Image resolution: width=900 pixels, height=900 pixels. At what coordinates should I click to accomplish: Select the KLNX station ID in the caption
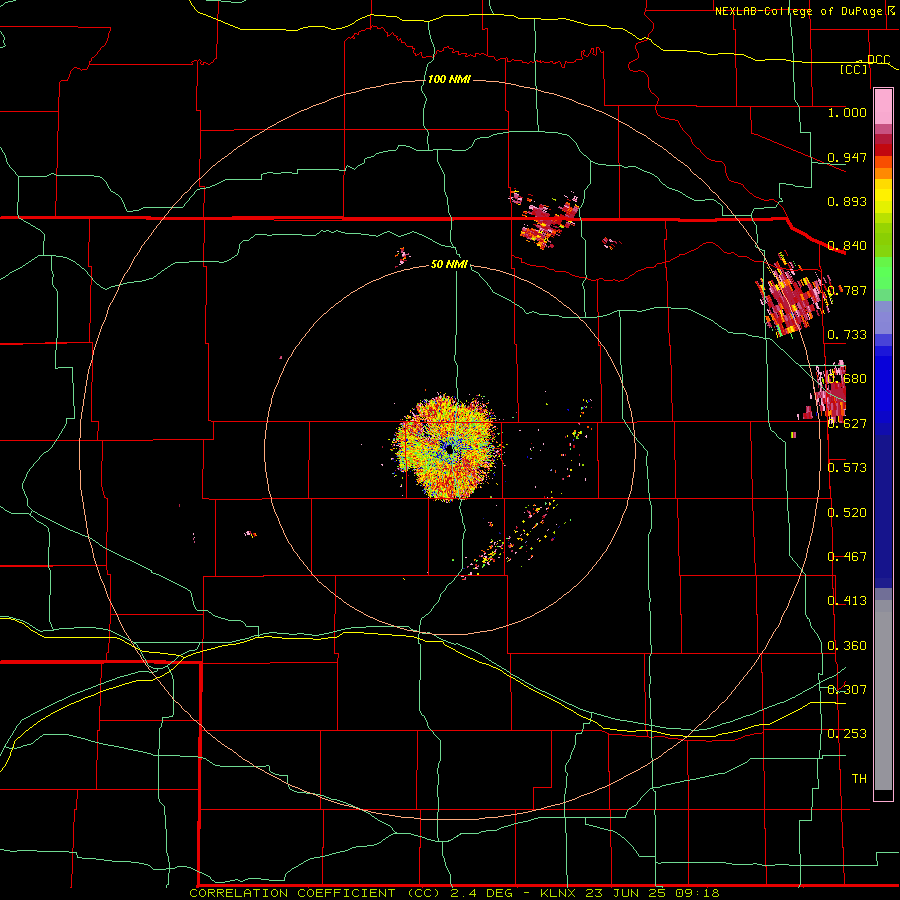click(x=560, y=893)
